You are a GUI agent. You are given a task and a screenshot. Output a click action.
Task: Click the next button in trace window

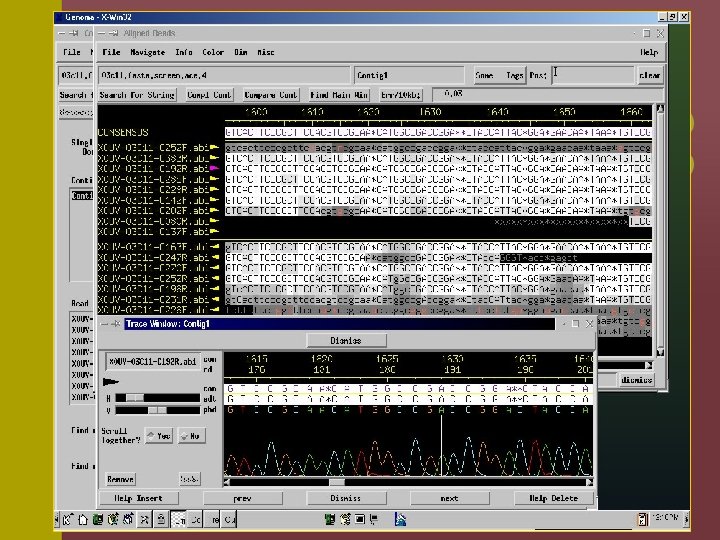449,498
